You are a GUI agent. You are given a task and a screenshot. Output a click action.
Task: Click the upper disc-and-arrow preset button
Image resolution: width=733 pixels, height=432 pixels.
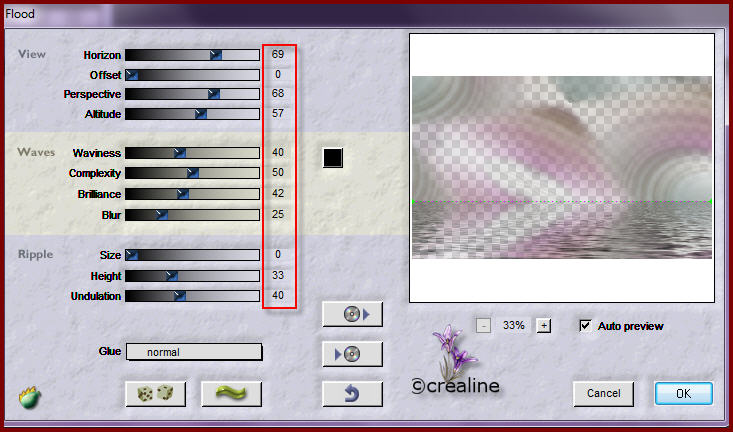point(352,314)
